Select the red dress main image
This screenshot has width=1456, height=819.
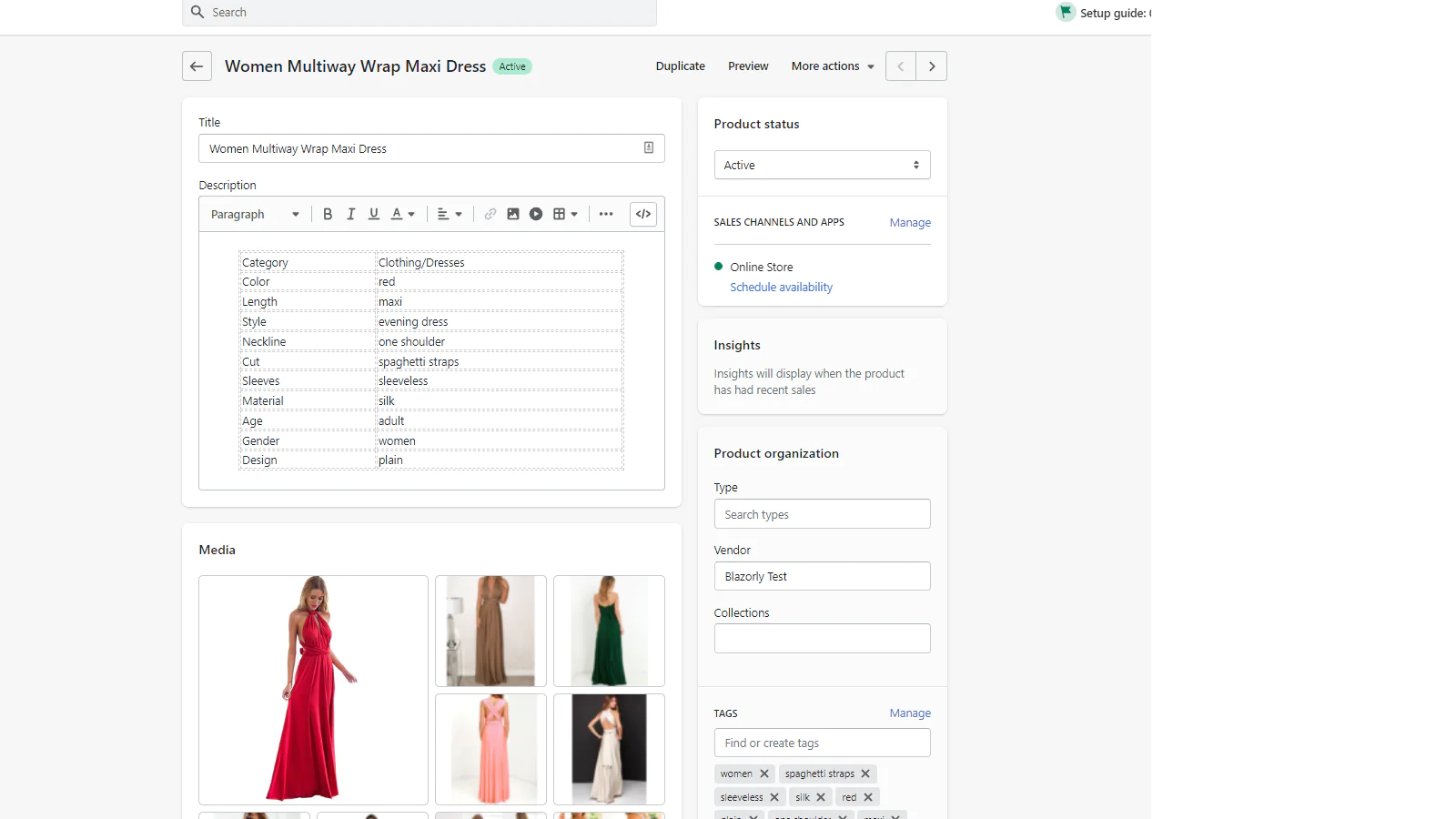(x=313, y=690)
